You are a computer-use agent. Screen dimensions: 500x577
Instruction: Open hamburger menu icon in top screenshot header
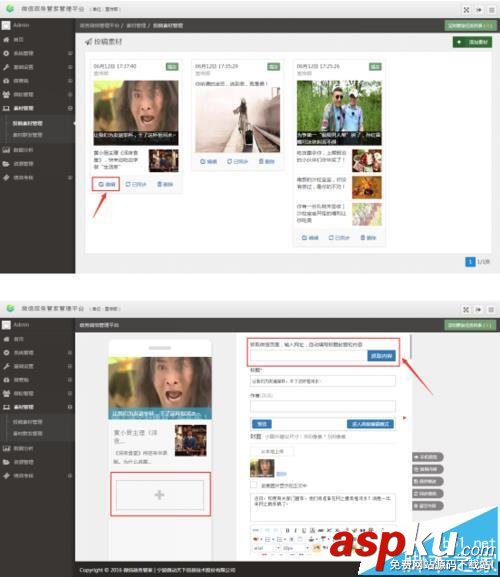[x=491, y=10]
